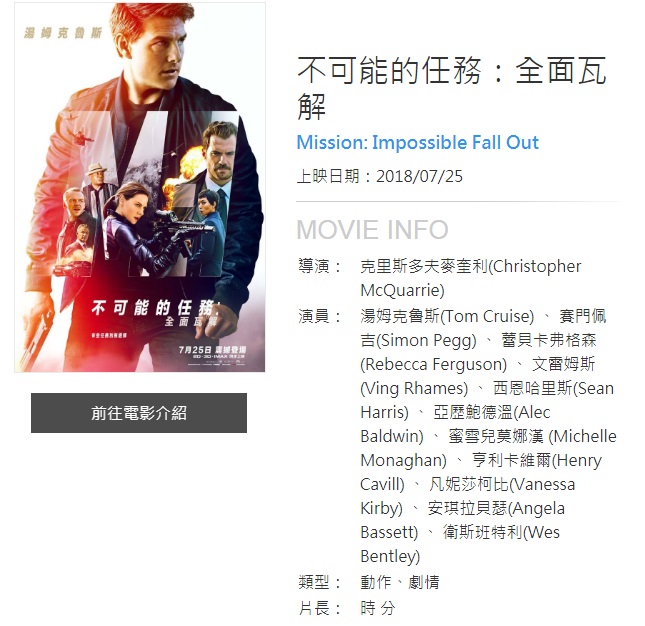Click the MOVIE INFO heading
645x626 pixels.
tap(372, 230)
